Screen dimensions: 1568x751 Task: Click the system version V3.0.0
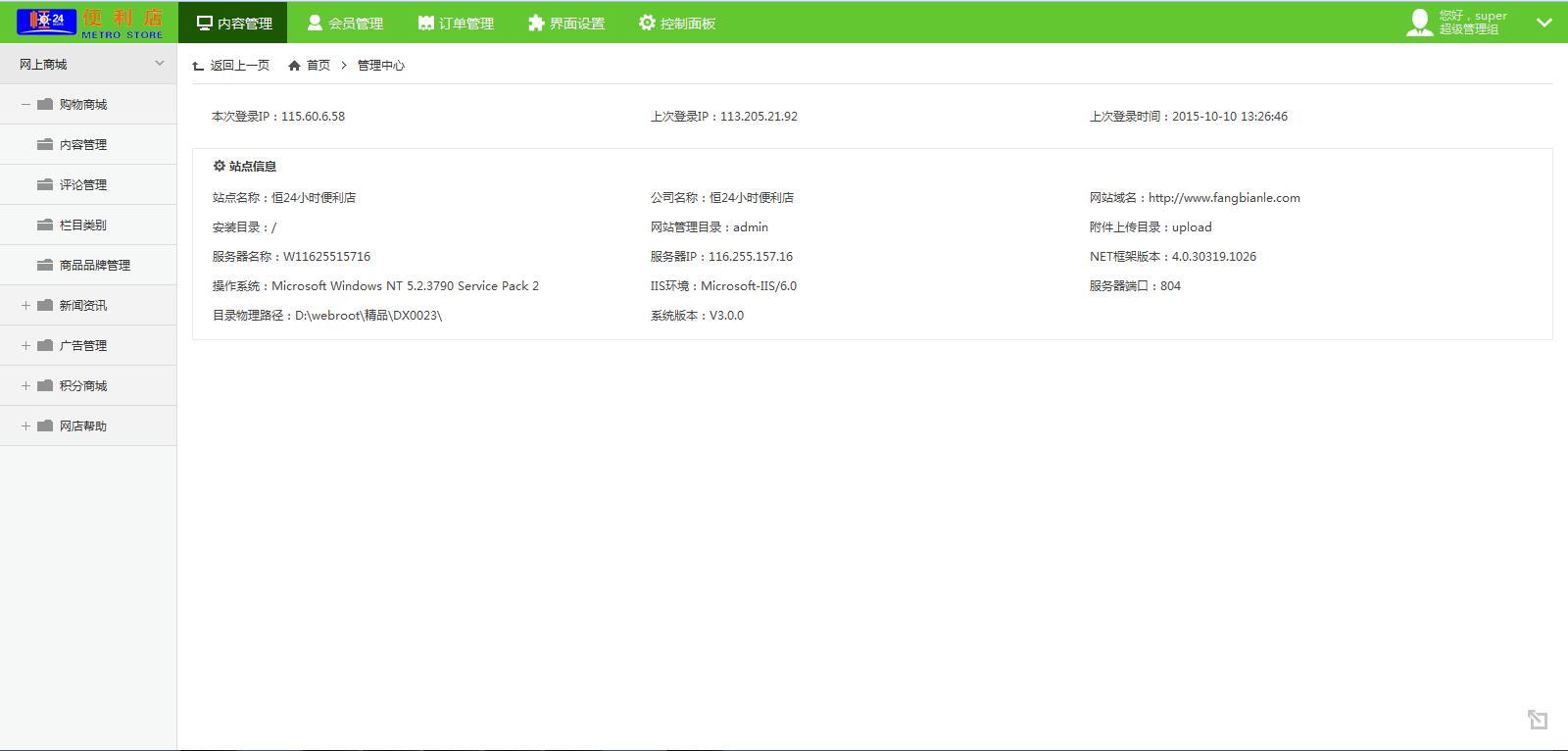[x=726, y=315]
